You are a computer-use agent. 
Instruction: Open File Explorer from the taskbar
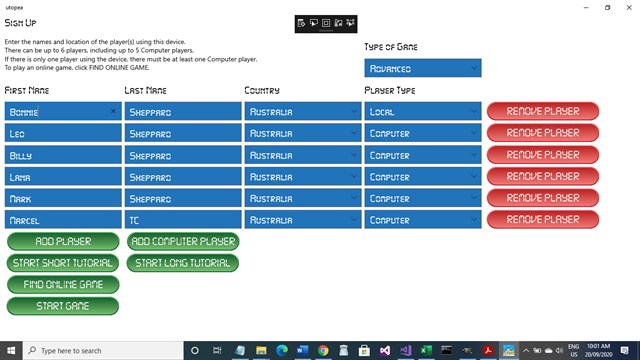point(261,351)
